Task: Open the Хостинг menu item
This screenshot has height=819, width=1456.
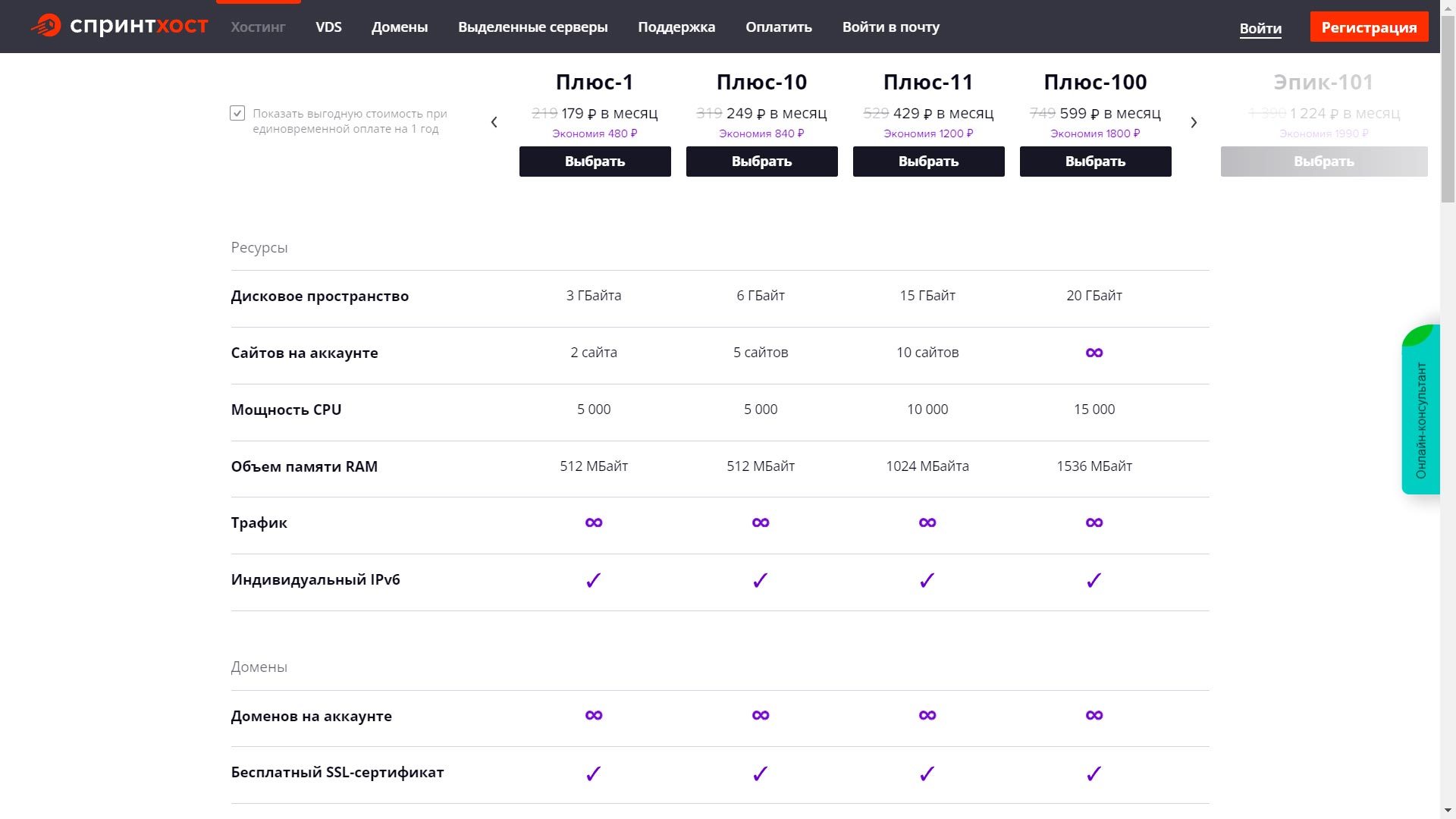Action: 258,27
